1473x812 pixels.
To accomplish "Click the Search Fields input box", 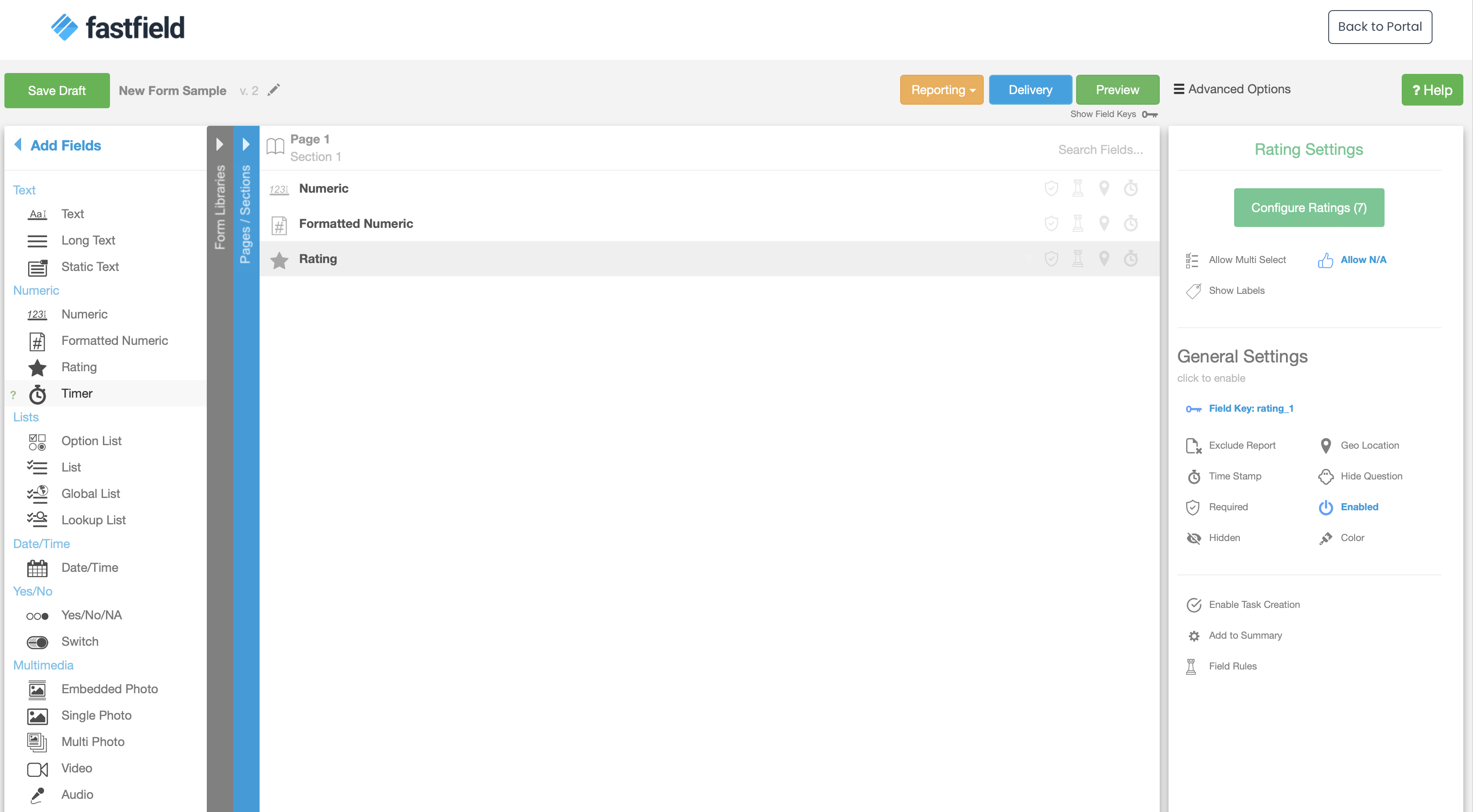I will pyautogui.click(x=1101, y=149).
